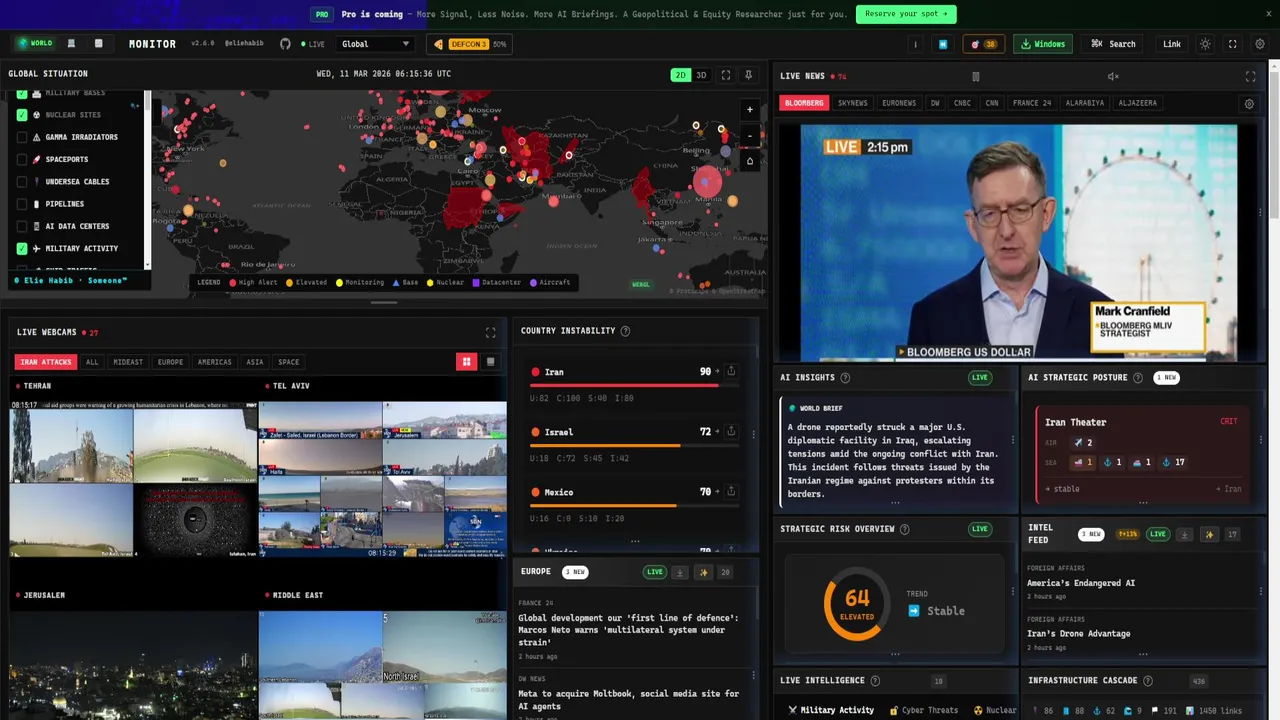
Task: Enable Pipelines layer checkbox
Action: point(22,204)
